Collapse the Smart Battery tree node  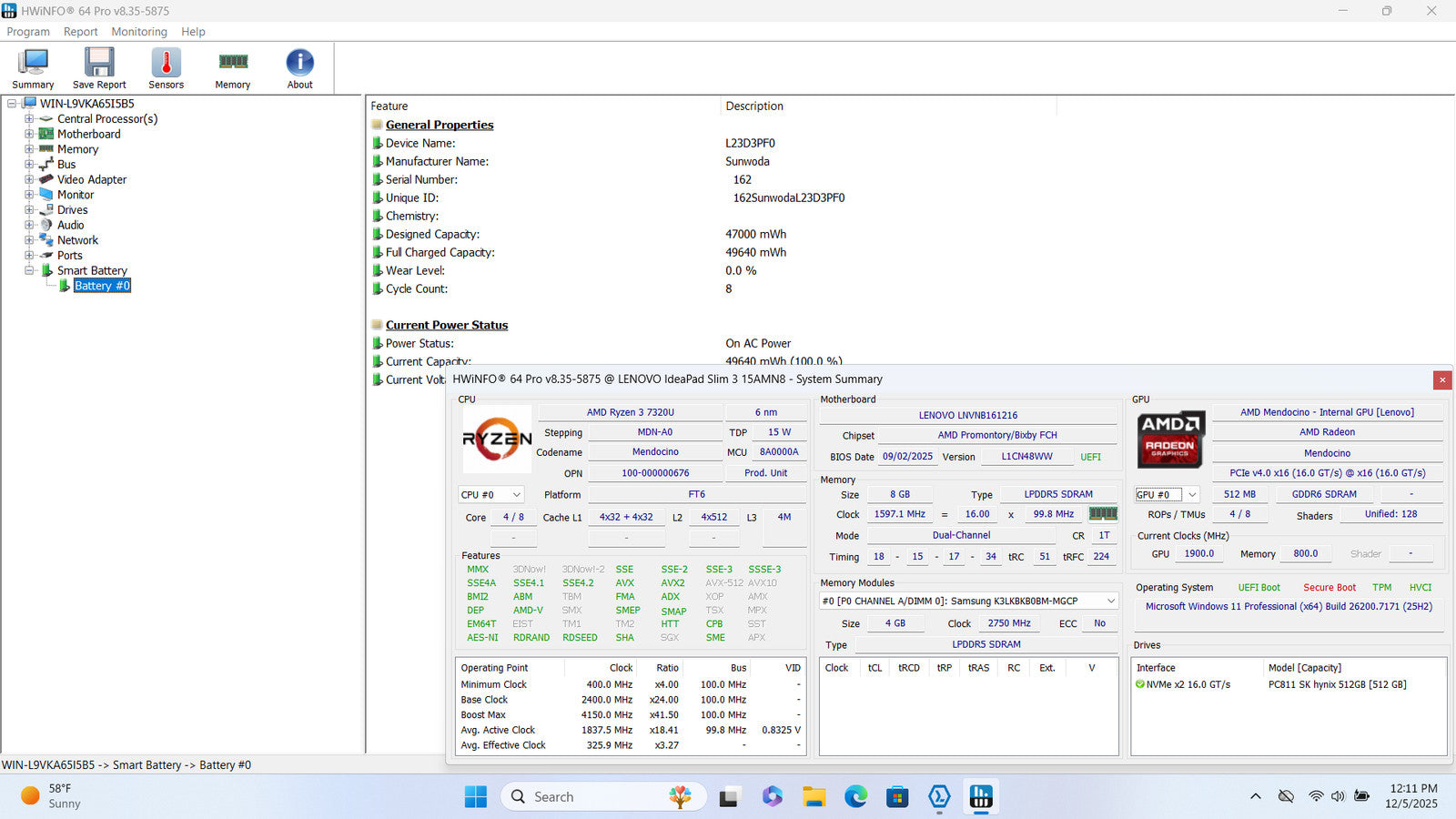29,271
